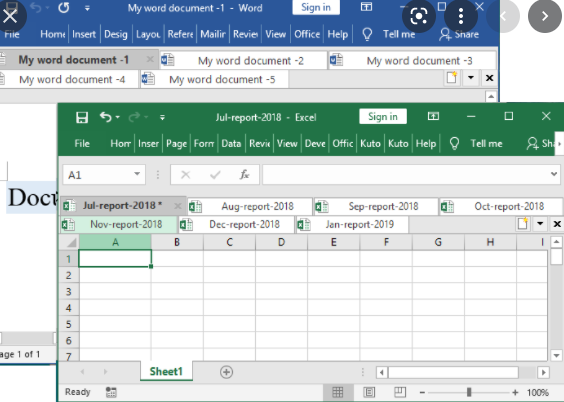Switch to Aug-report-2018 workbook tab

250,206
